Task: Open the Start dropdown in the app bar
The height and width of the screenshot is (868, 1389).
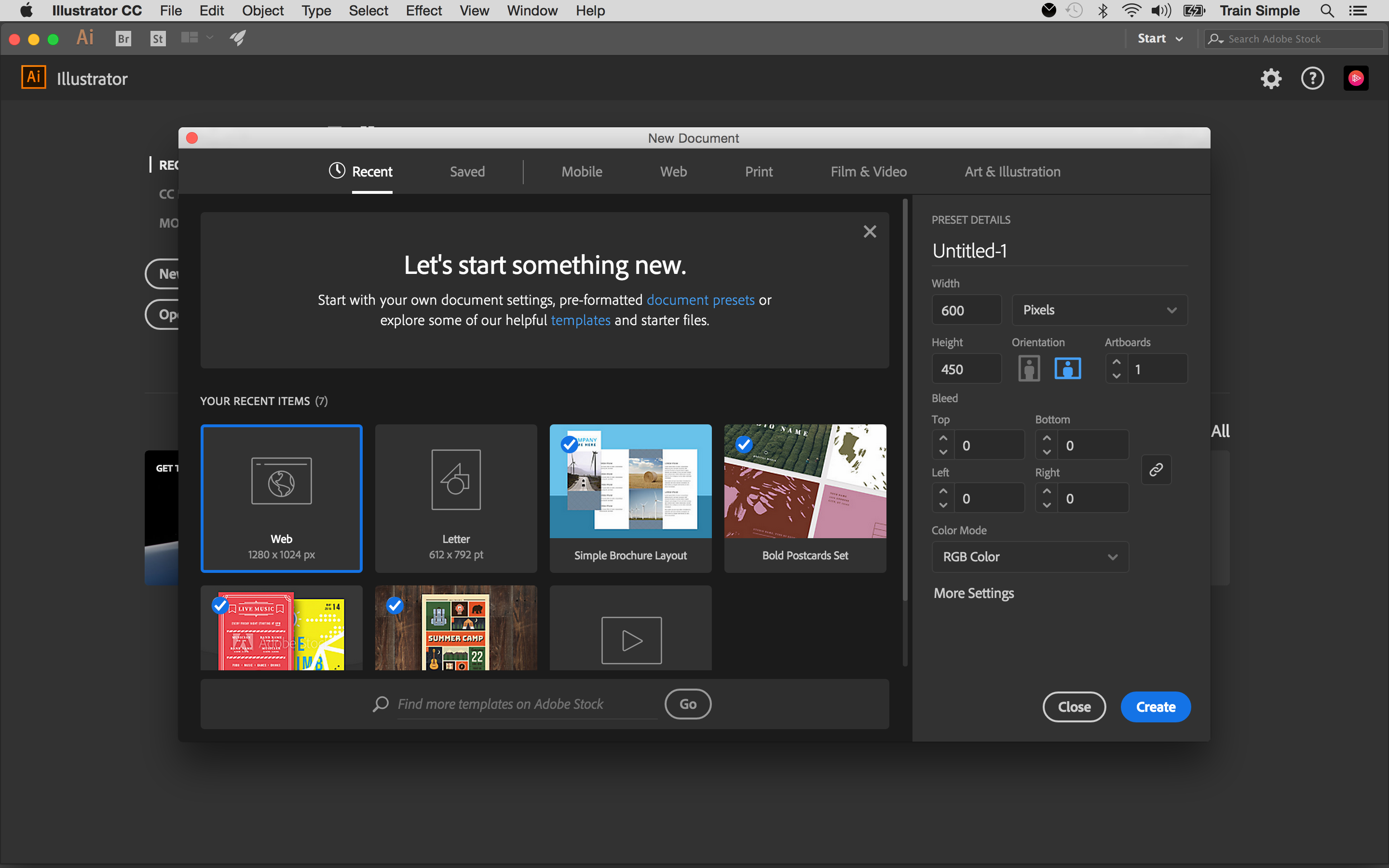Action: [1159, 39]
